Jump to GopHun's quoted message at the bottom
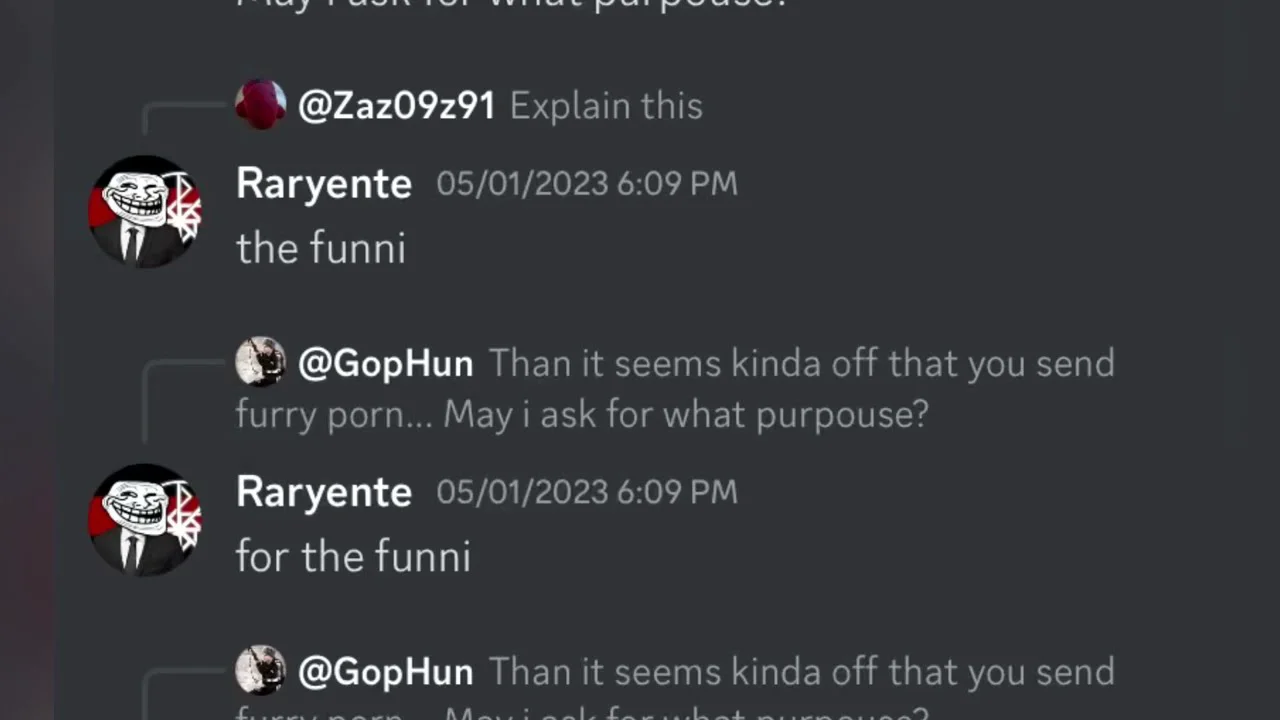This screenshot has width=1280, height=720. pyautogui.click(x=800, y=672)
